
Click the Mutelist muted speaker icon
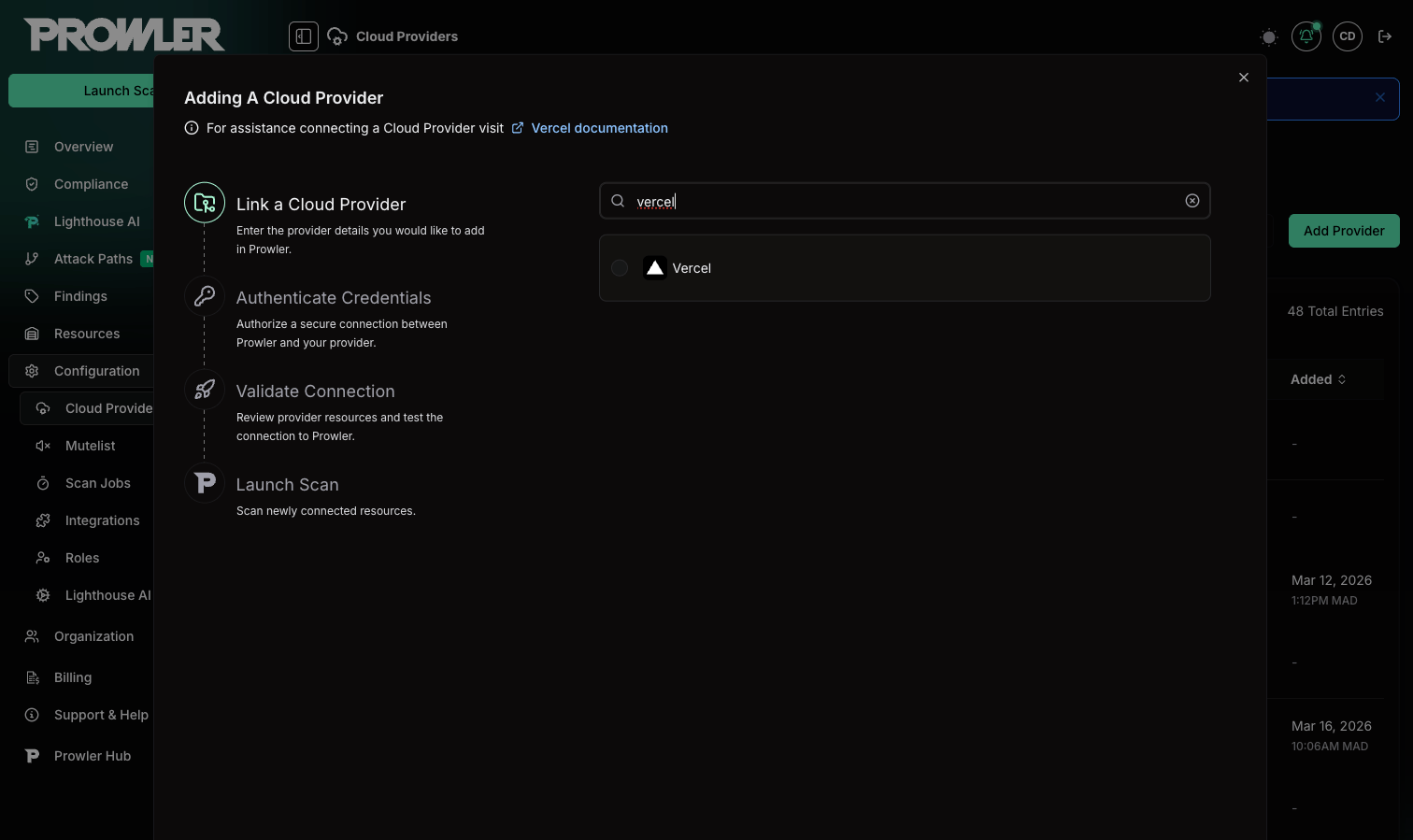tap(43, 446)
